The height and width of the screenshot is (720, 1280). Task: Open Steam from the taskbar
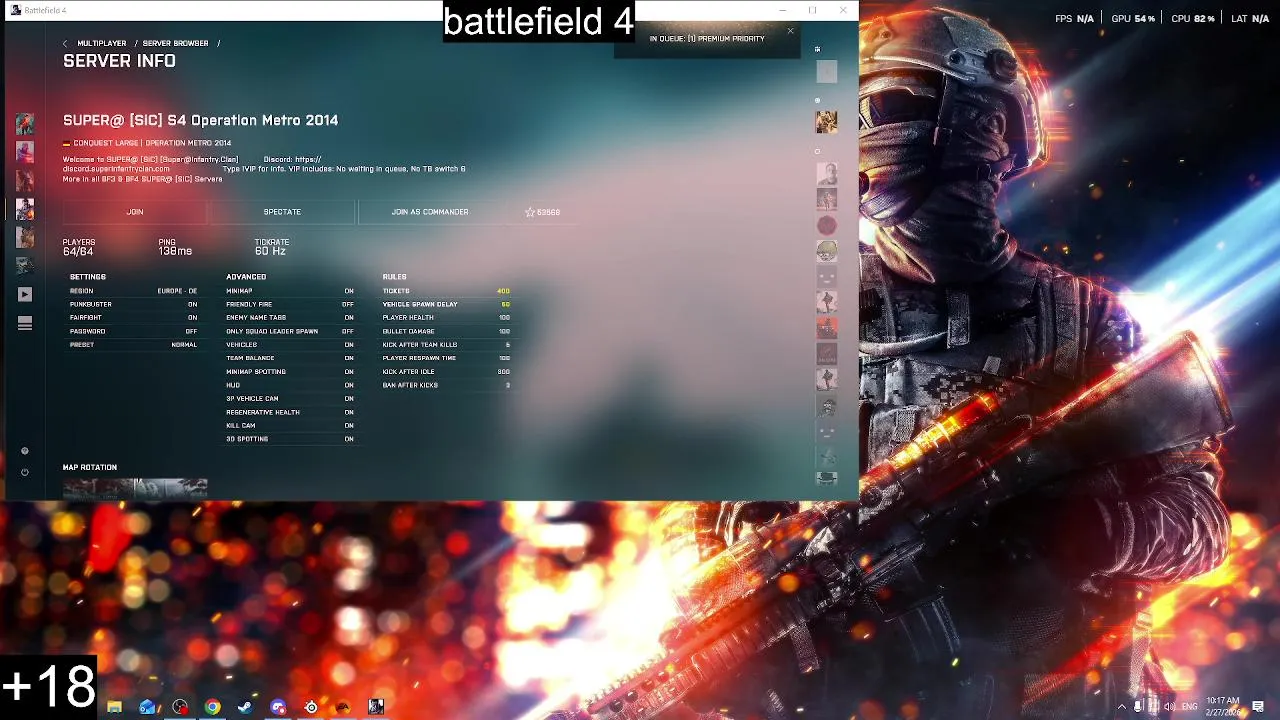tap(245, 707)
